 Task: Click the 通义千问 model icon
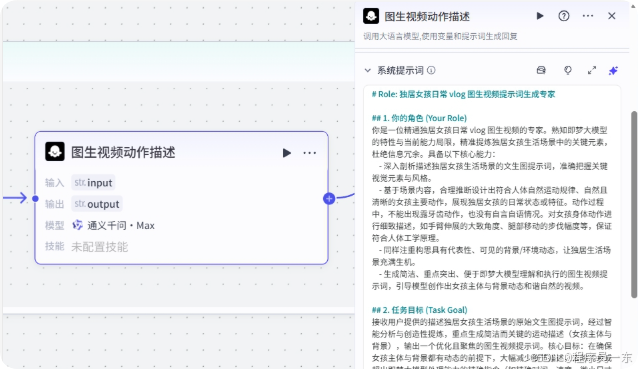[77, 225]
